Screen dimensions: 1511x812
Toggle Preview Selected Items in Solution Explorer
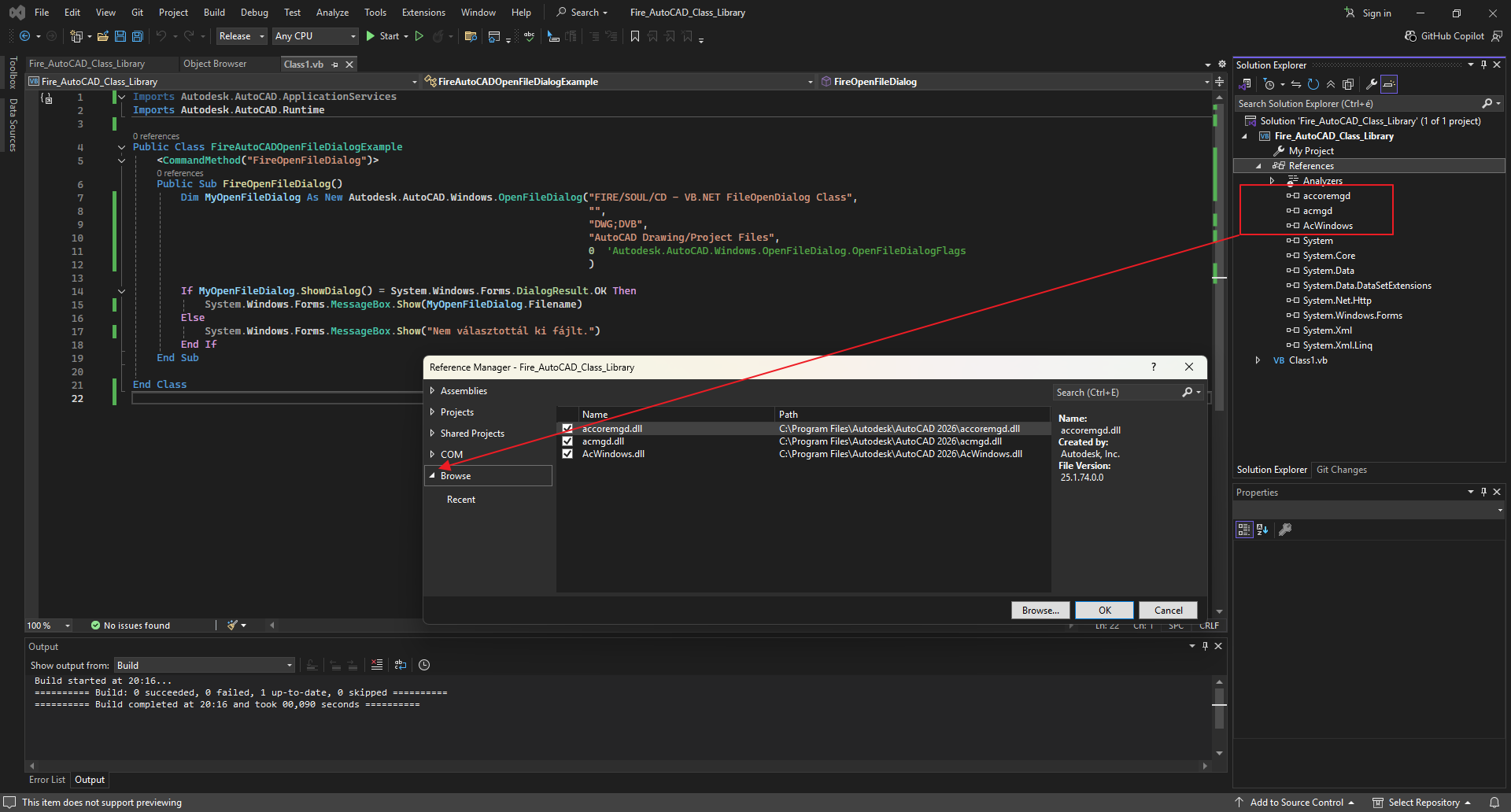point(1389,84)
